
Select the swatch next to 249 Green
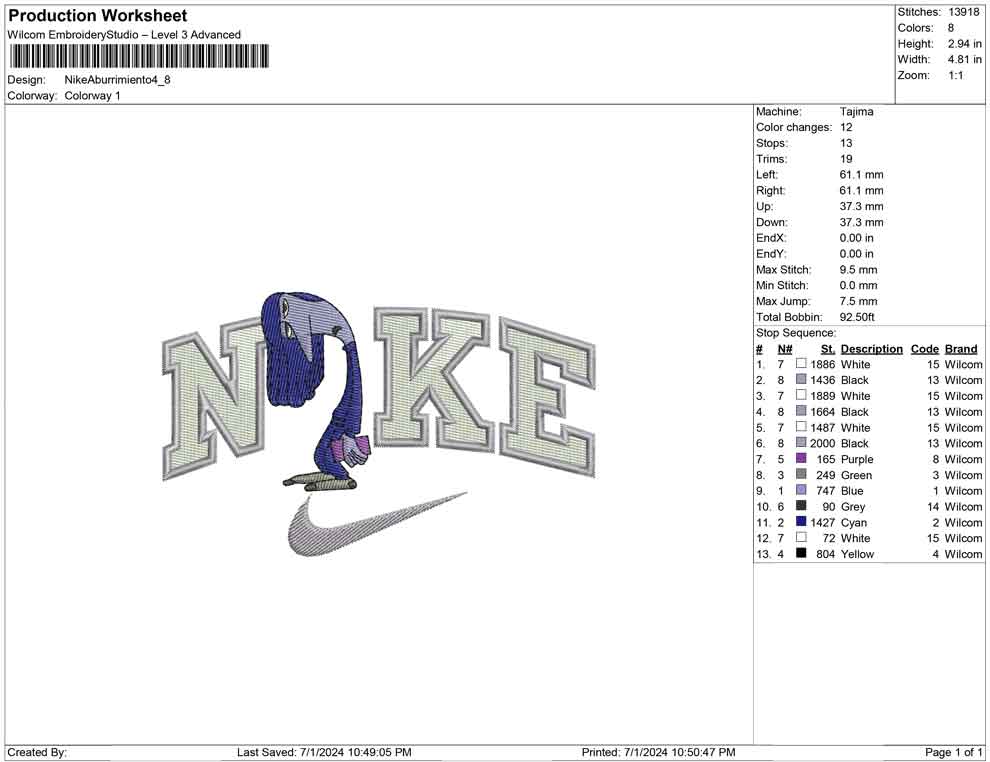[x=801, y=474]
